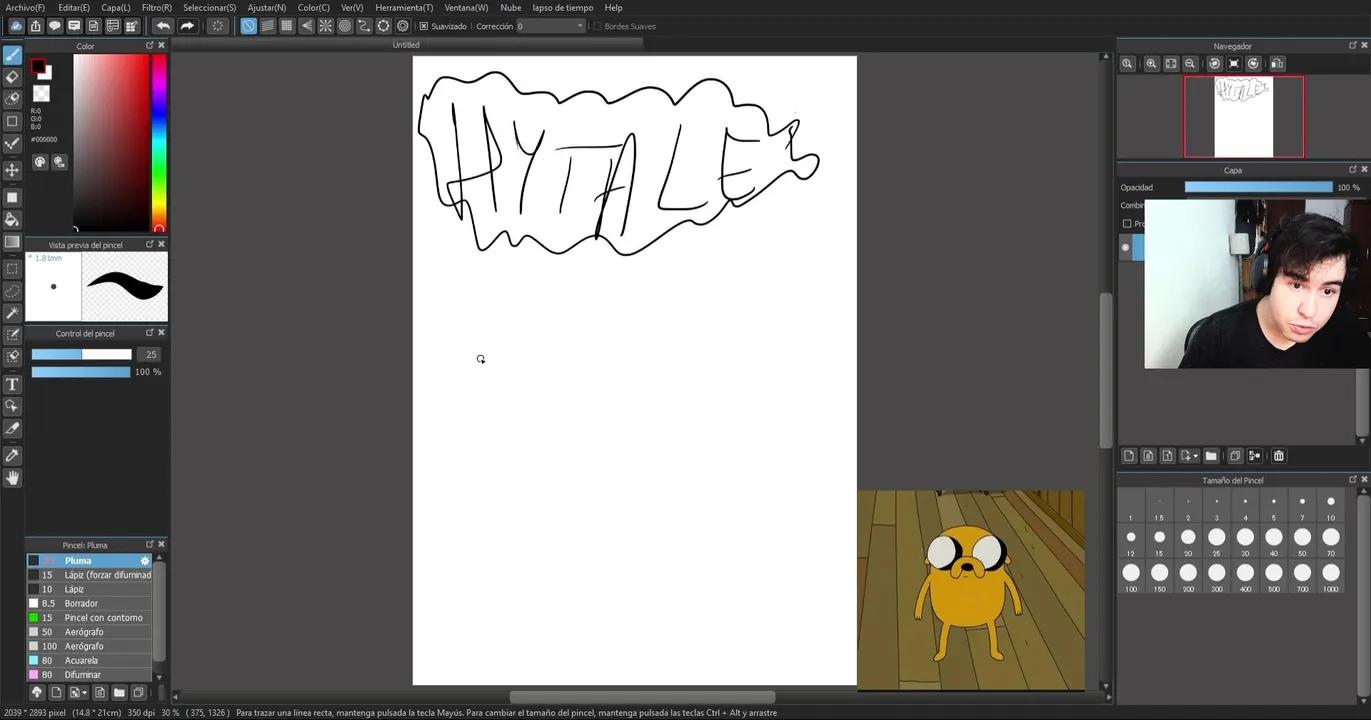
Task: Click the horizontal canvas scrollbar
Action: tap(642, 697)
